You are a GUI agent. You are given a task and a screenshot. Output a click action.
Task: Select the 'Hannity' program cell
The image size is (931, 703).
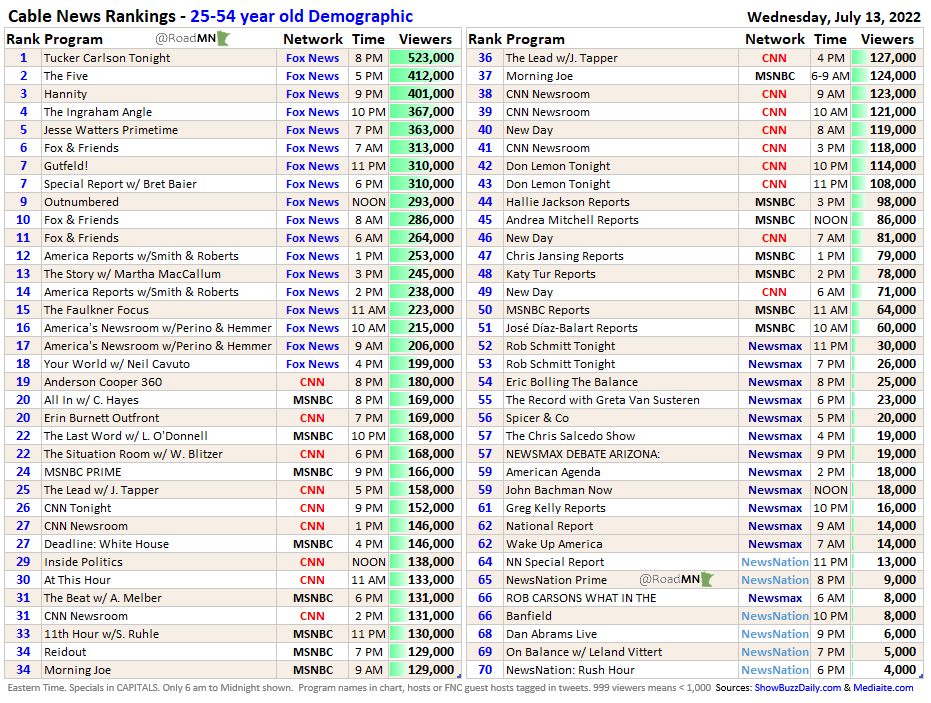click(159, 94)
